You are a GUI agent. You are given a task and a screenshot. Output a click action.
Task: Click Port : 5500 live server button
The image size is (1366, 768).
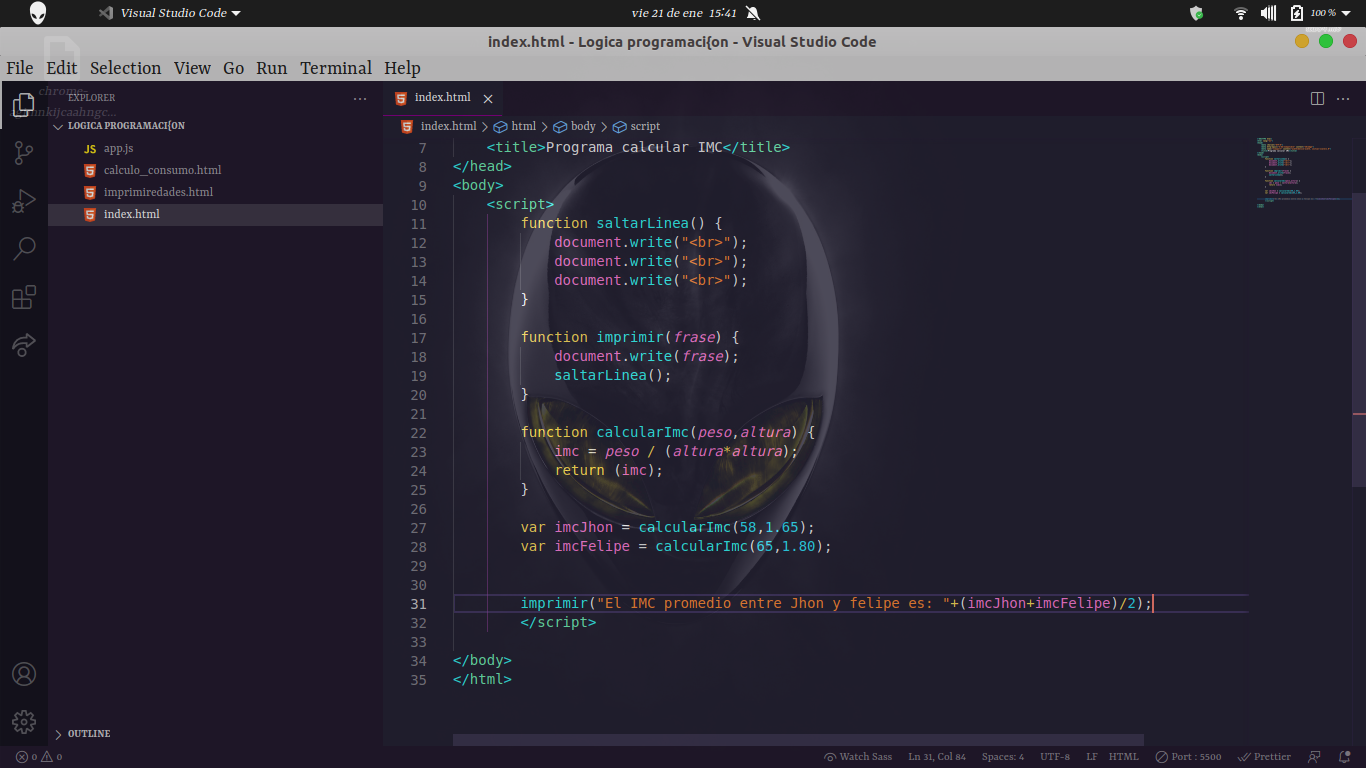coord(1188,757)
